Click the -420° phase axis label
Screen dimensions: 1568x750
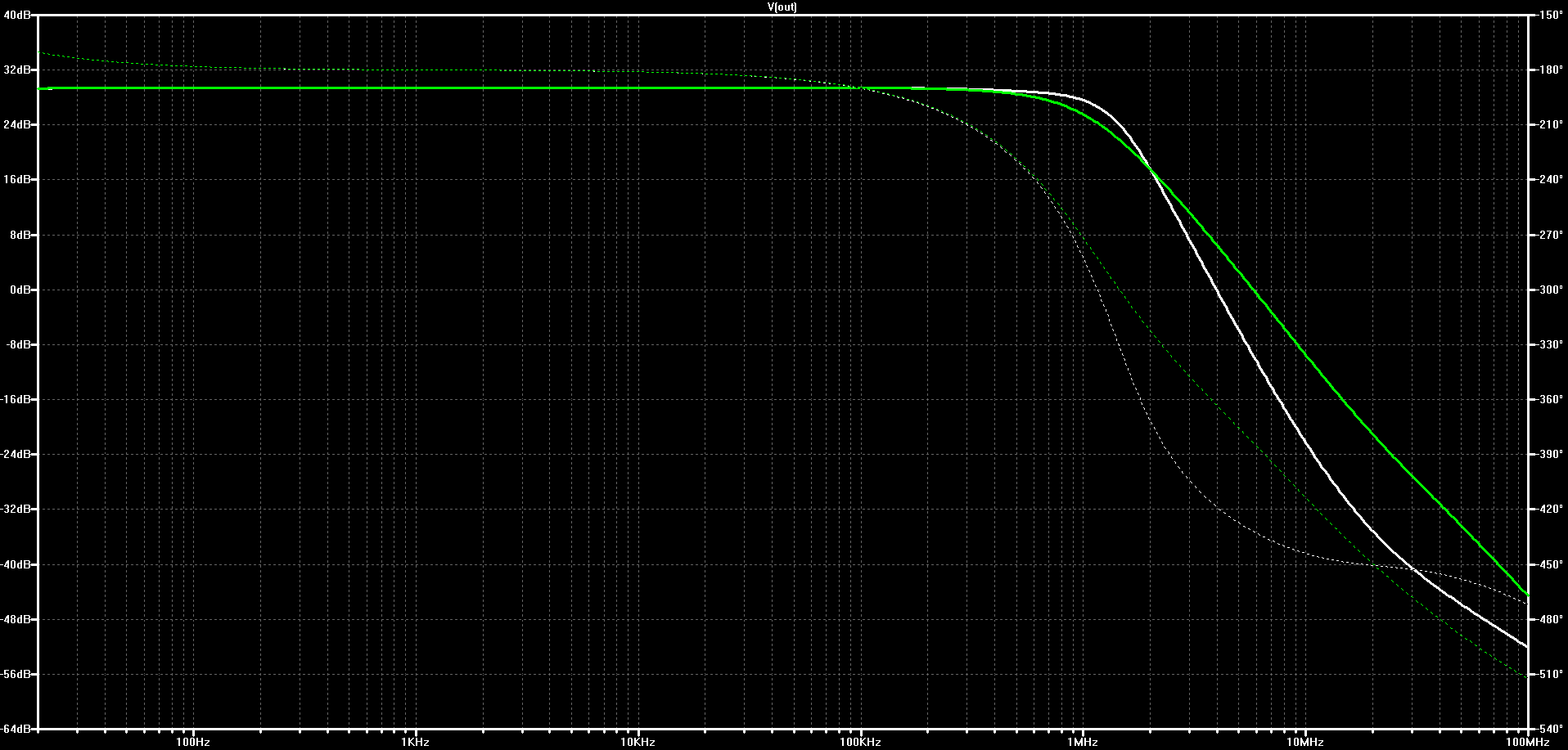(1550, 509)
